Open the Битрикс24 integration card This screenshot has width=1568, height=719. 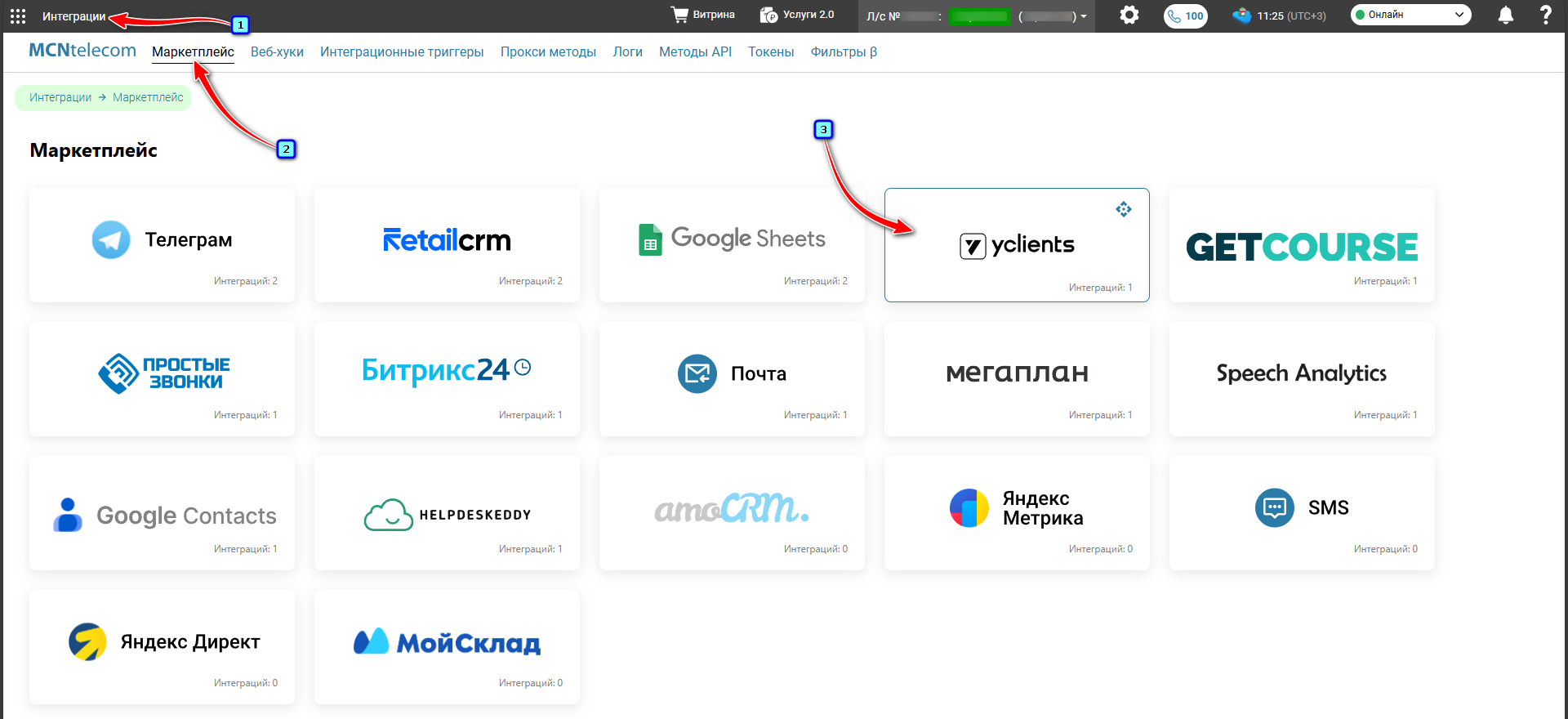click(447, 379)
